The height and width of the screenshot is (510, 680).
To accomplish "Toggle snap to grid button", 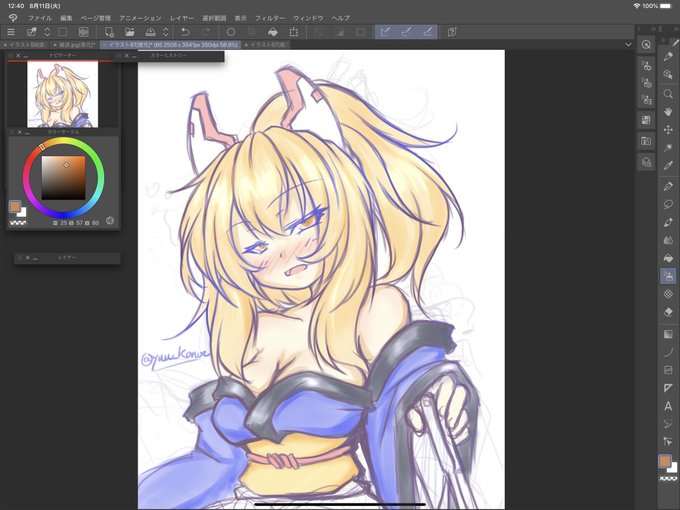I will (x=428, y=32).
